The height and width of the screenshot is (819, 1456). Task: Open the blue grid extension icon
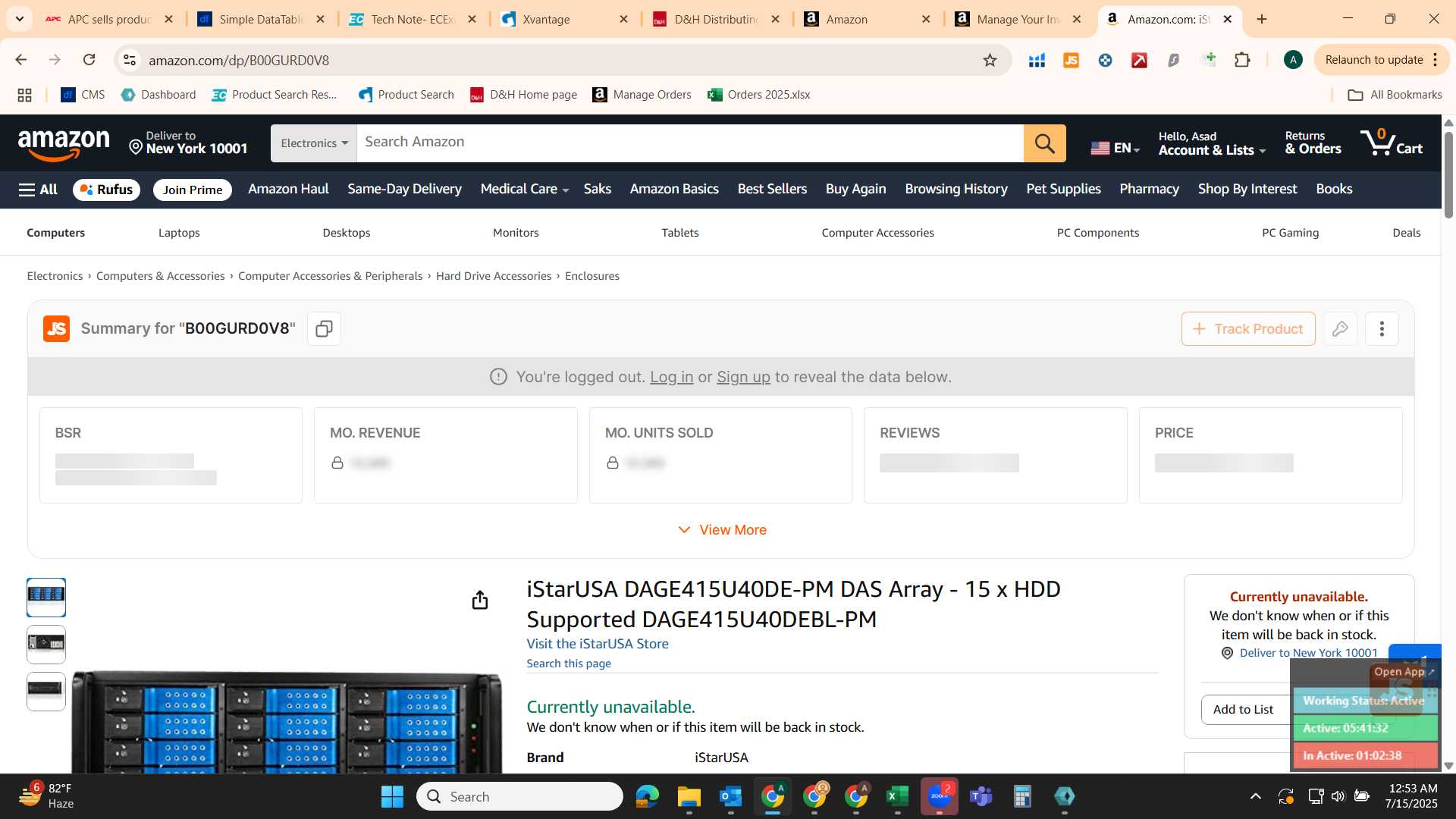coord(1037,60)
